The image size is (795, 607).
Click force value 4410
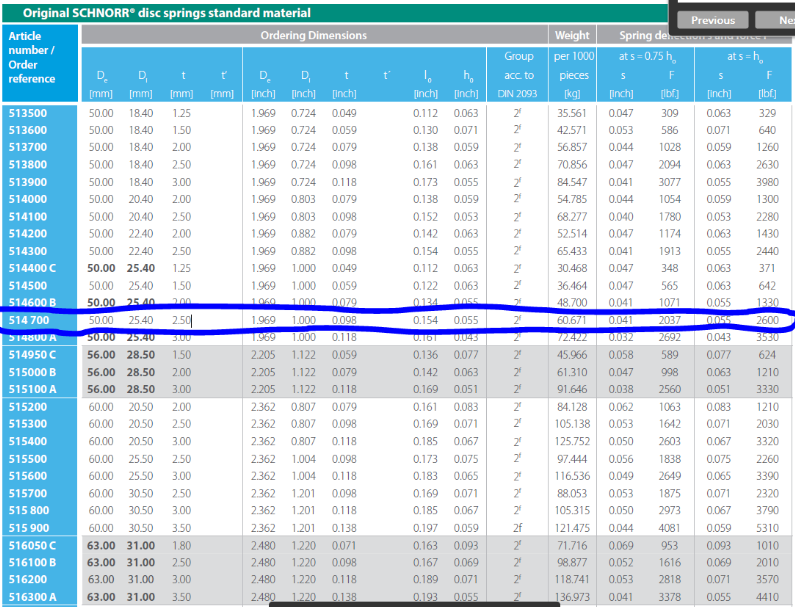(x=768, y=597)
